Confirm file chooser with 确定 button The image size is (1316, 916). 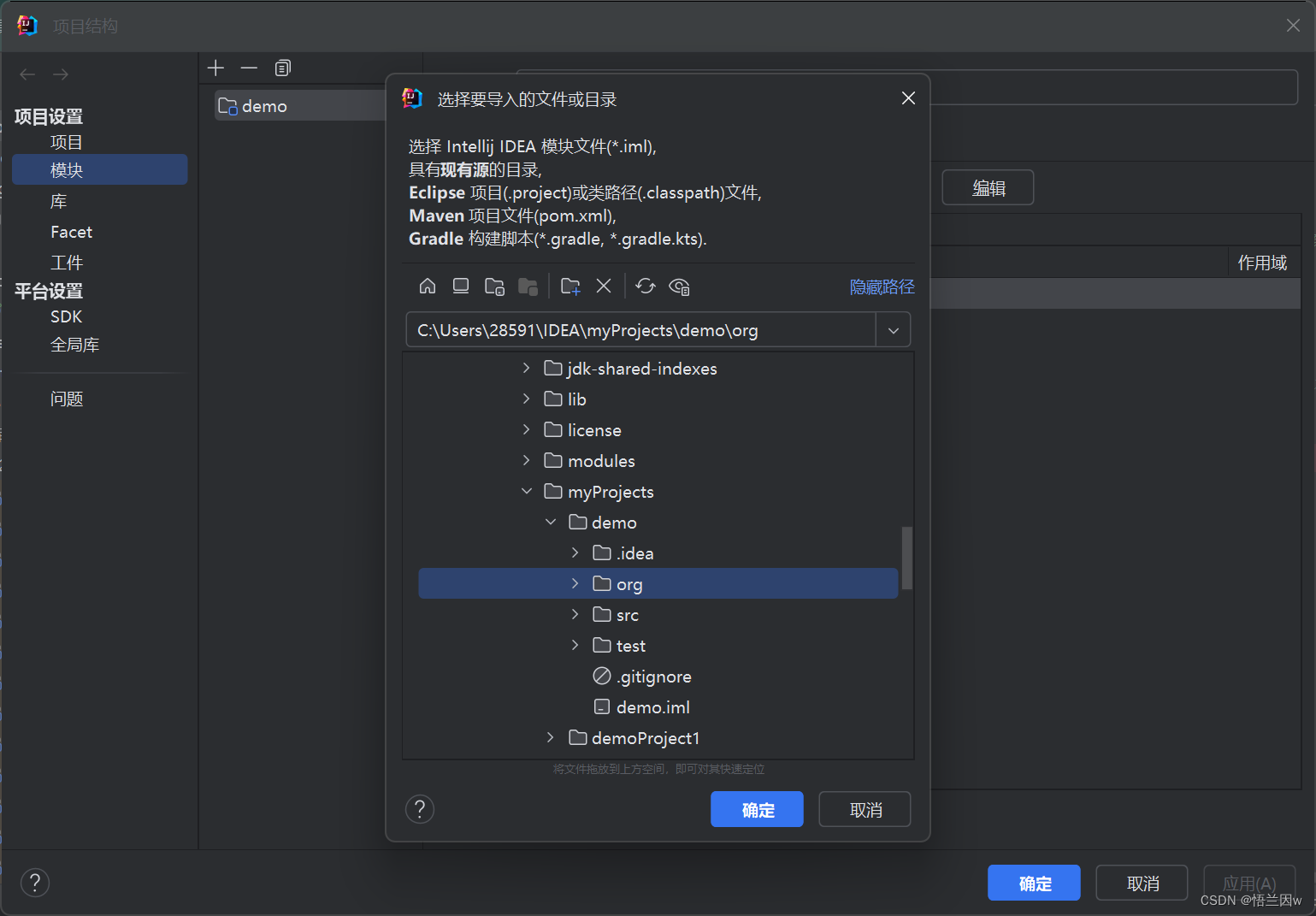coord(757,809)
